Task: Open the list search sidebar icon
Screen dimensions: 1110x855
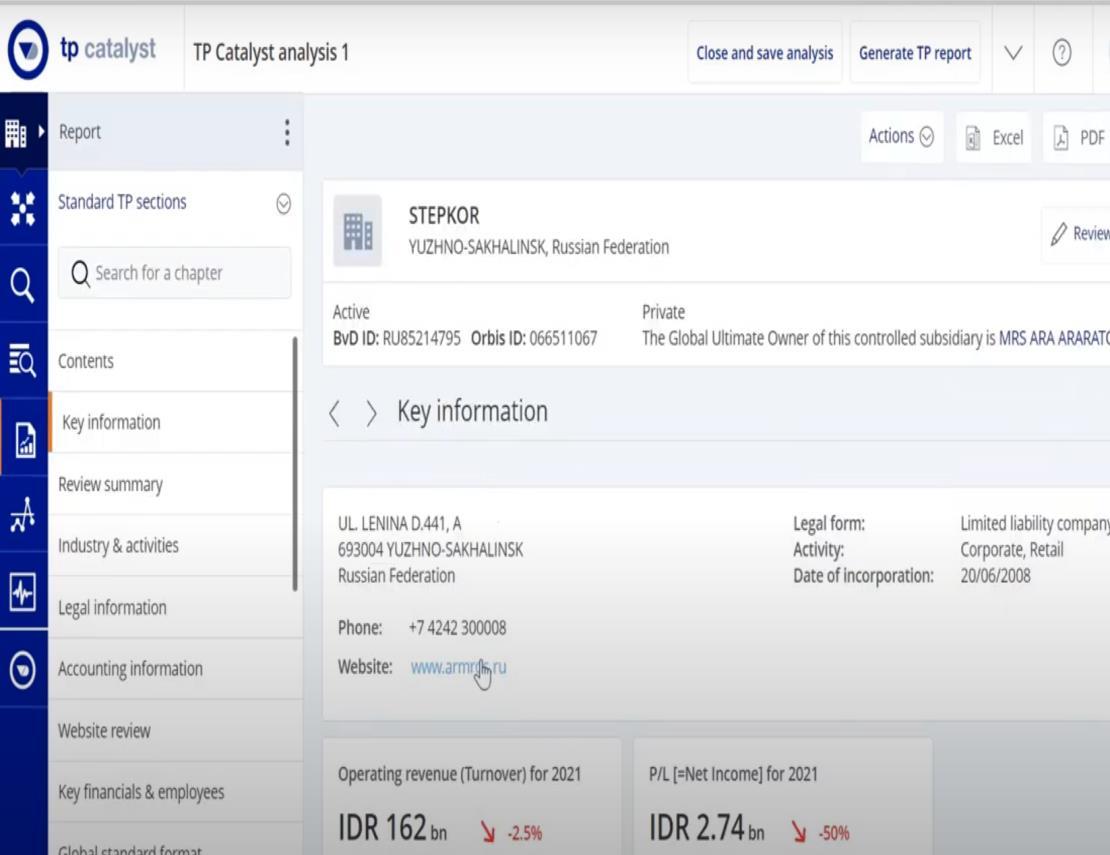Action: [x=23, y=360]
